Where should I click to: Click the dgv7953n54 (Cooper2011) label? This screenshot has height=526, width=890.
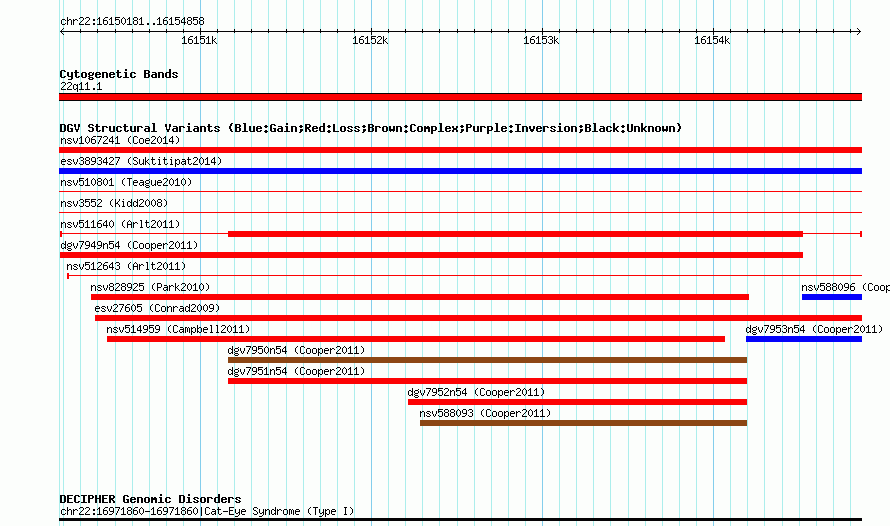[814, 329]
